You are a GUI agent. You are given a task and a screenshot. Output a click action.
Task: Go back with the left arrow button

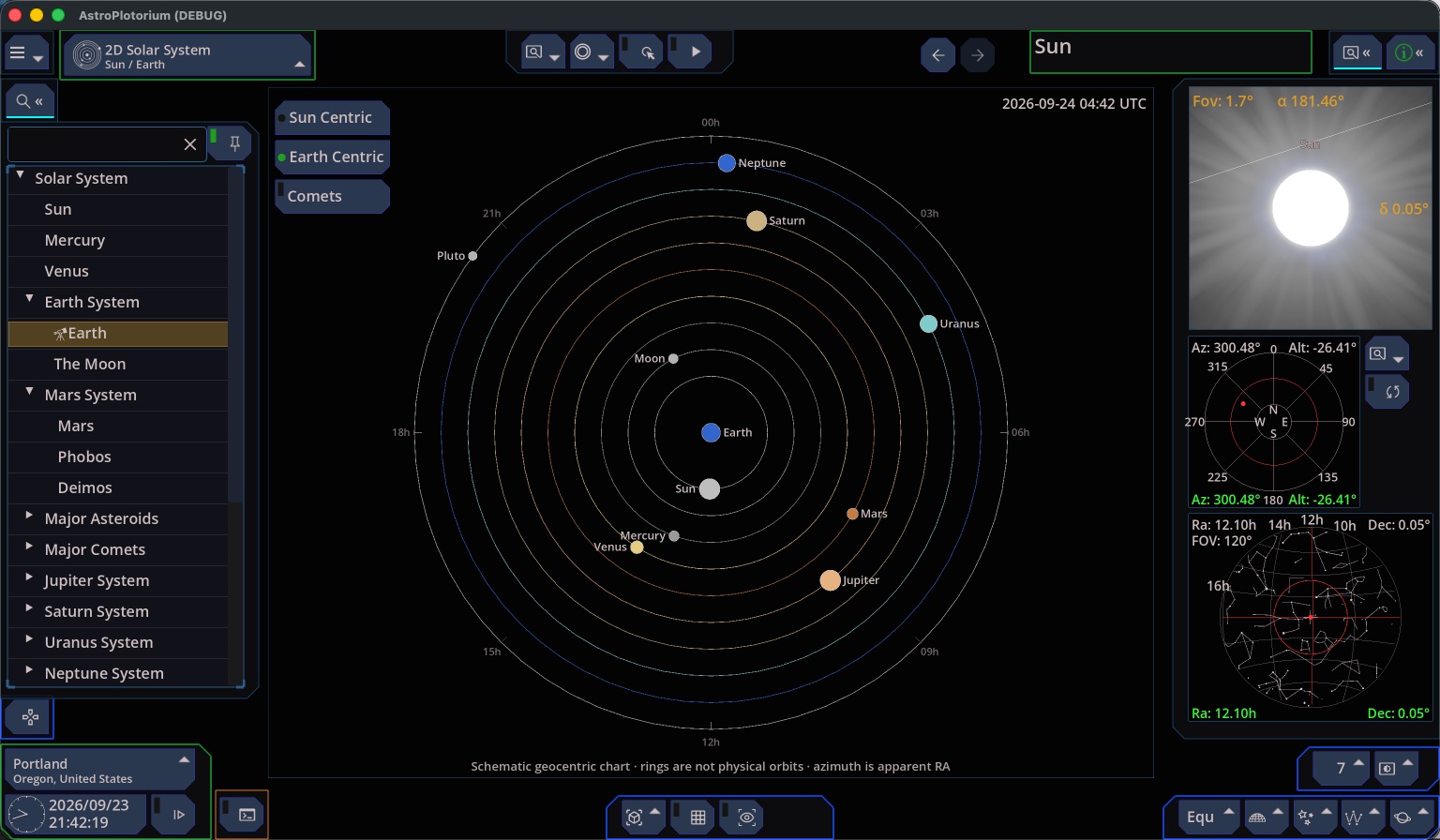pos(937,55)
